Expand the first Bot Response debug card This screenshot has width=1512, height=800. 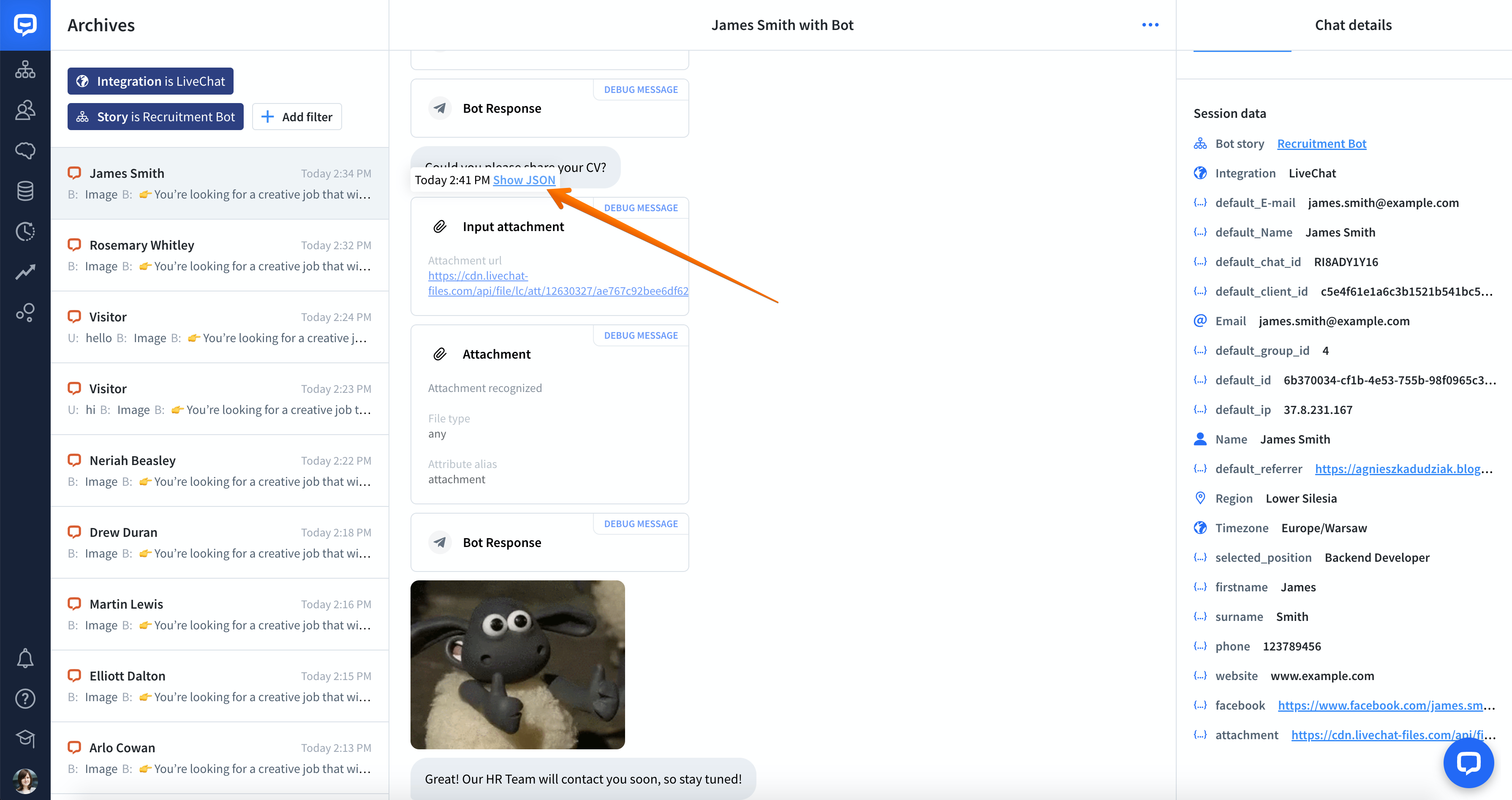pos(549,109)
